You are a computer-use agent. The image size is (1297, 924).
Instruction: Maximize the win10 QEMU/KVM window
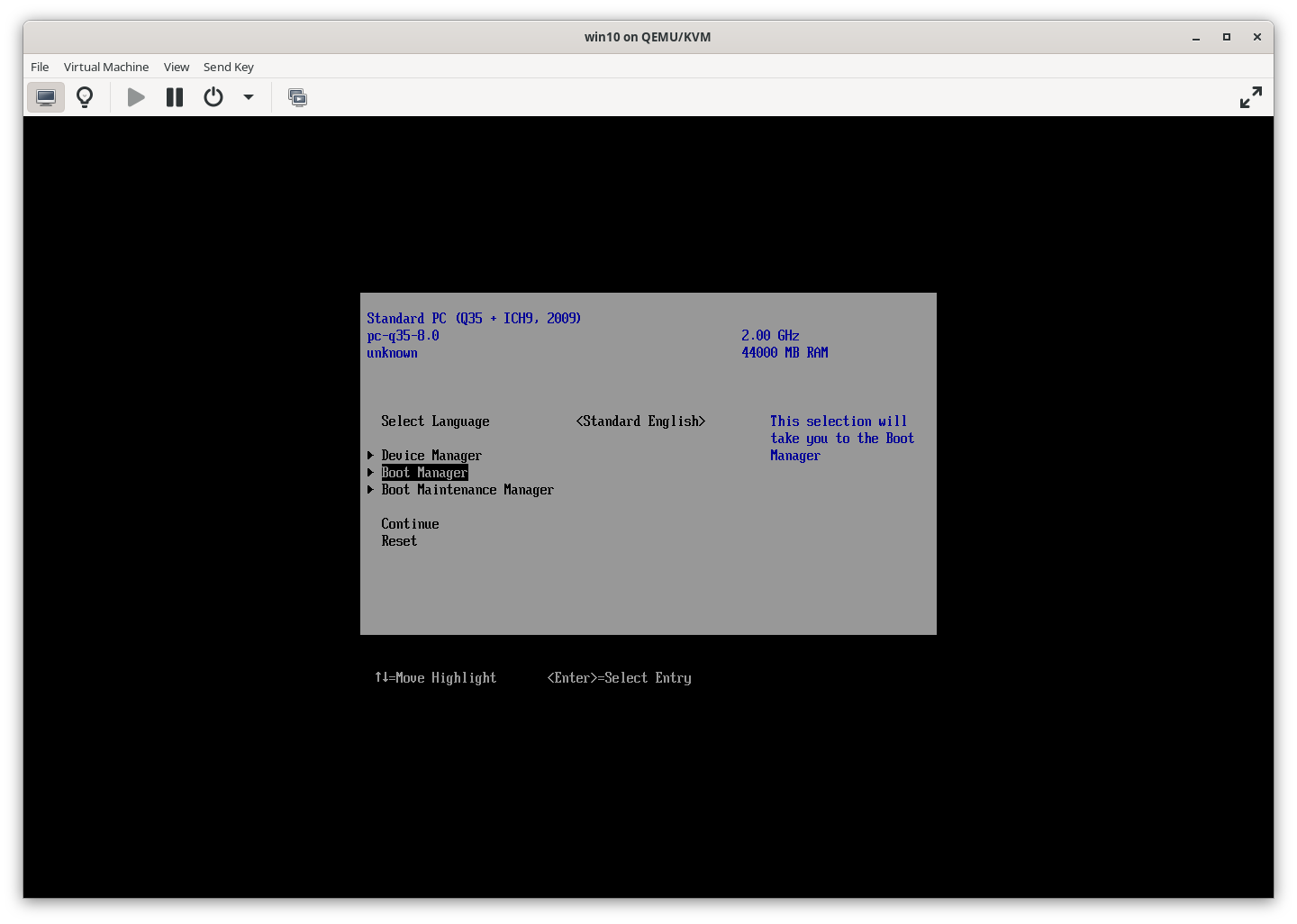(1226, 37)
